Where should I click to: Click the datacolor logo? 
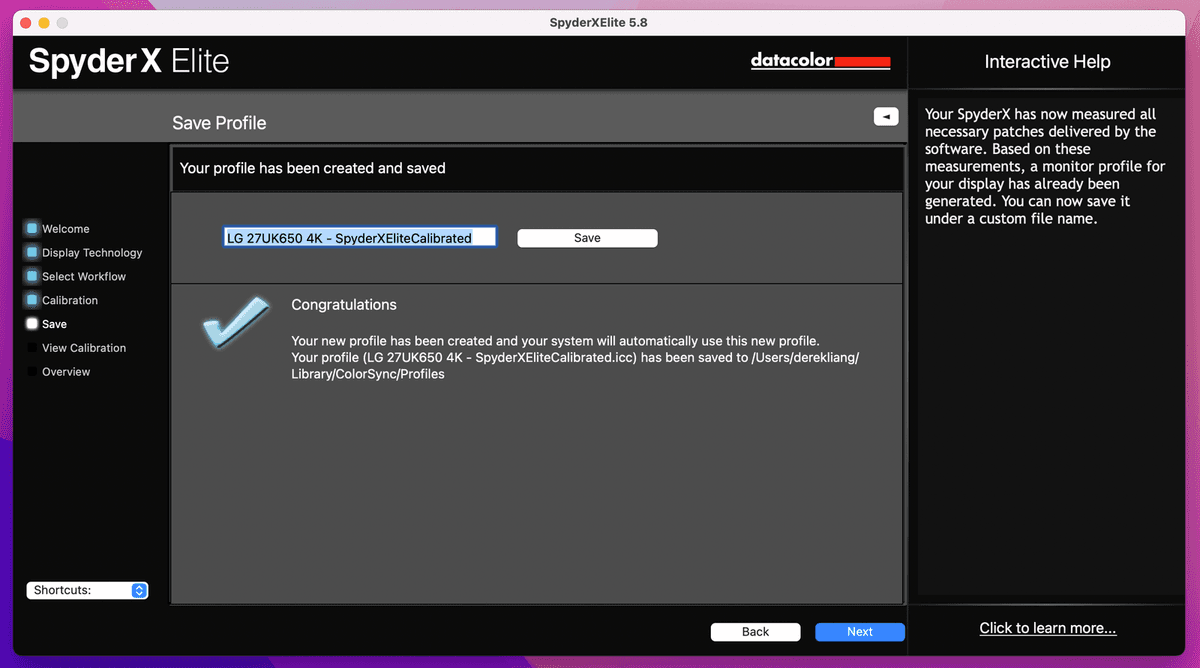coord(820,60)
